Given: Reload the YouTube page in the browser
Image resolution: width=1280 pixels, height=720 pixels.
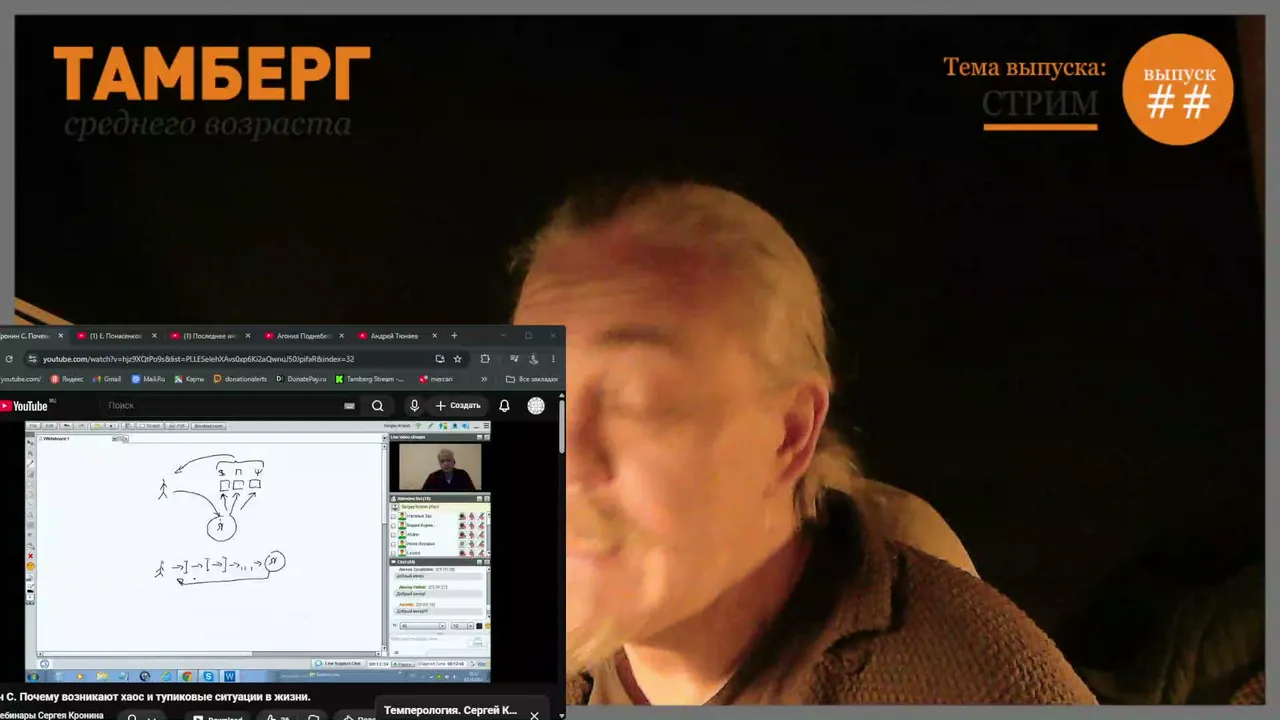Looking at the screenshot, I should pos(9,359).
